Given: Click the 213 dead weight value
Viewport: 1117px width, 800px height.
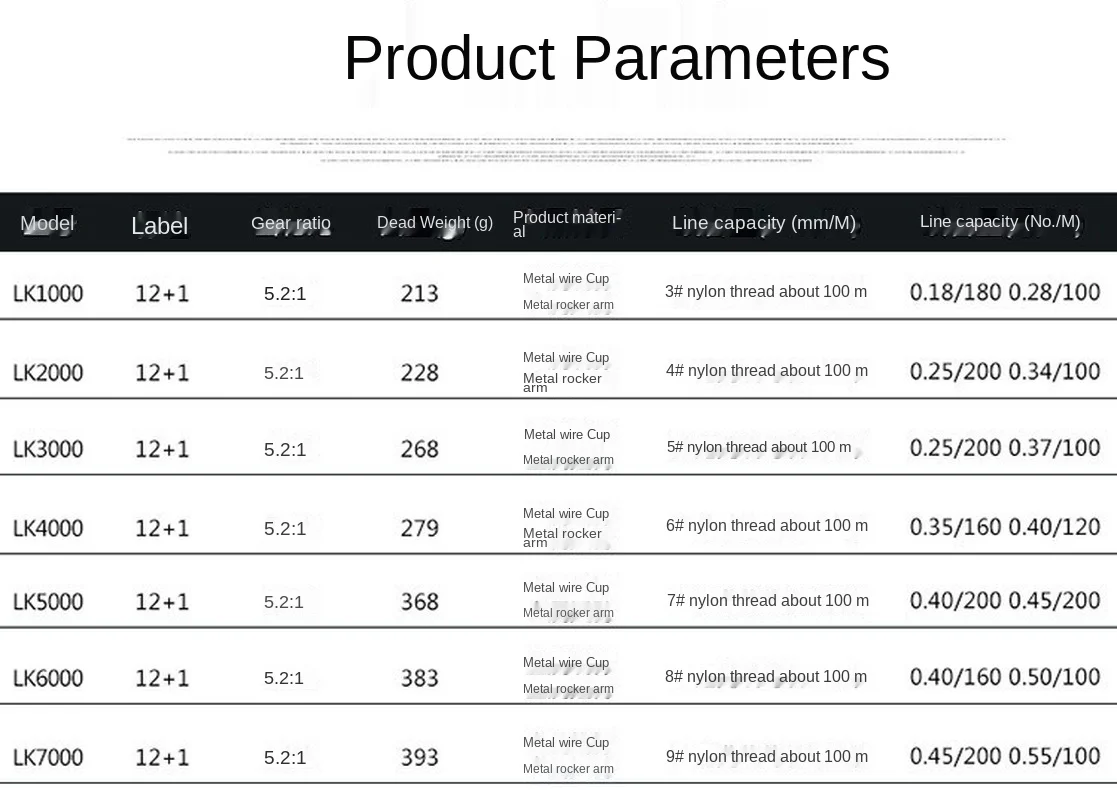Looking at the screenshot, I should coord(419,293).
